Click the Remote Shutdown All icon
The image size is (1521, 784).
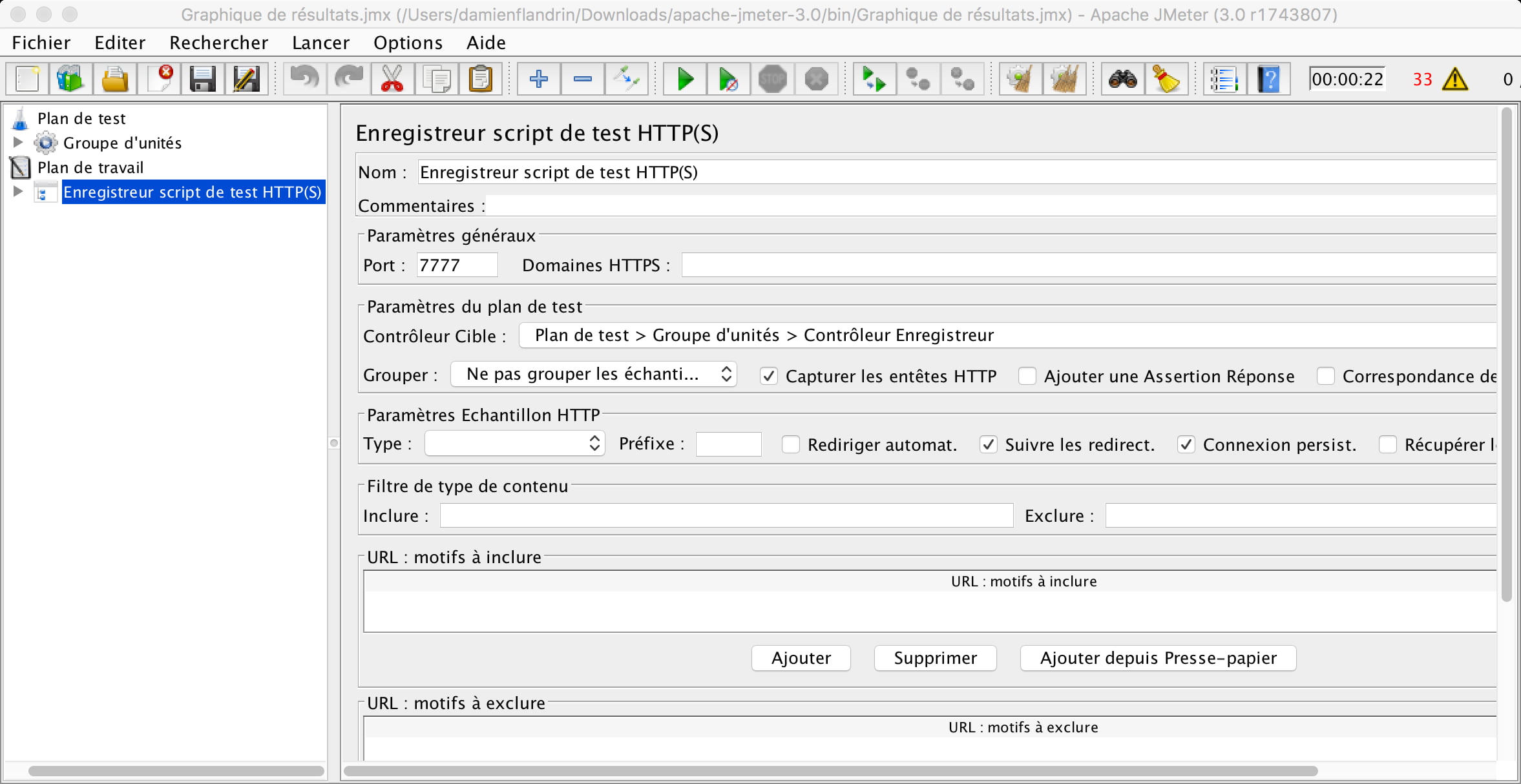tap(962, 79)
